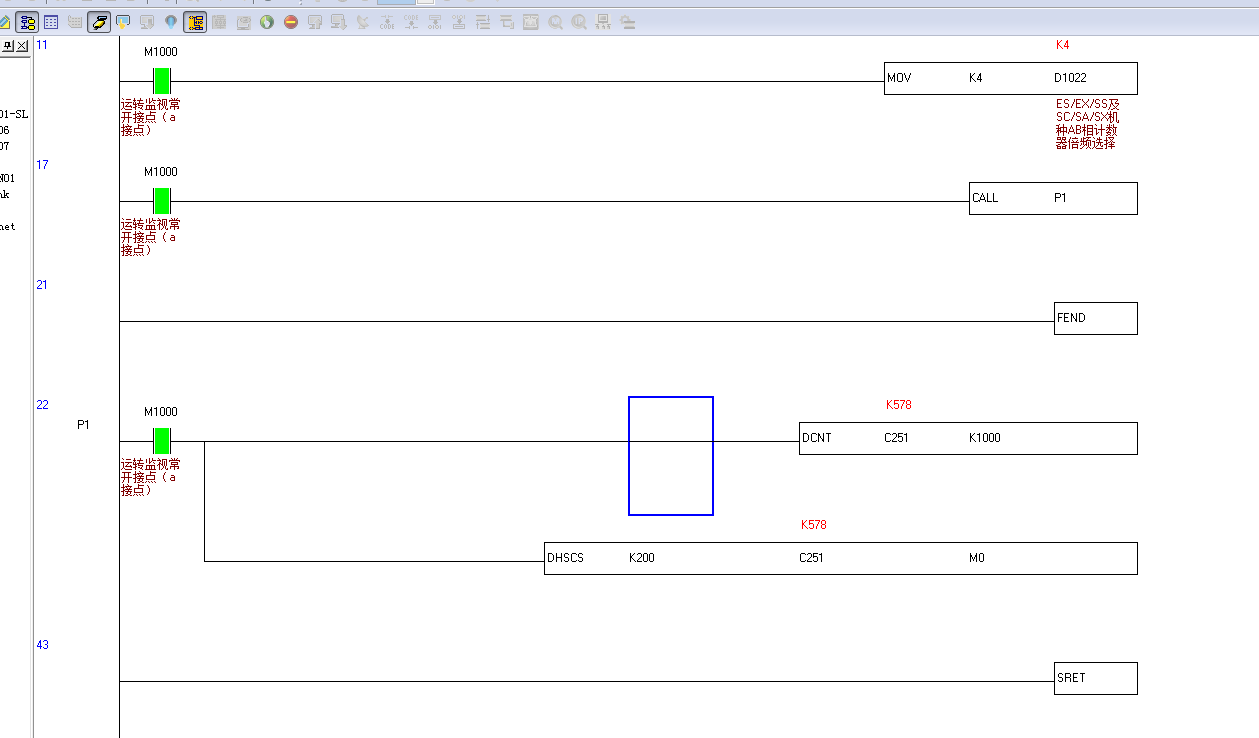1259x738 pixels.
Task: Click the first magnifier icon in toolbar
Action: (x=555, y=21)
